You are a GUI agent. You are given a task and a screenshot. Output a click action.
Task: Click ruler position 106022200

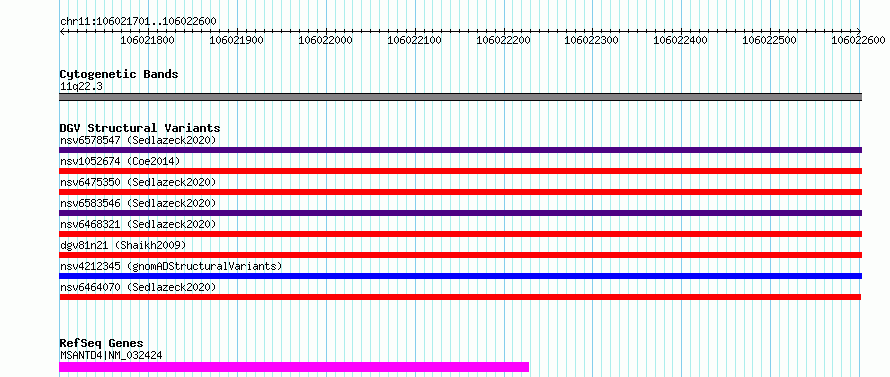pos(504,40)
